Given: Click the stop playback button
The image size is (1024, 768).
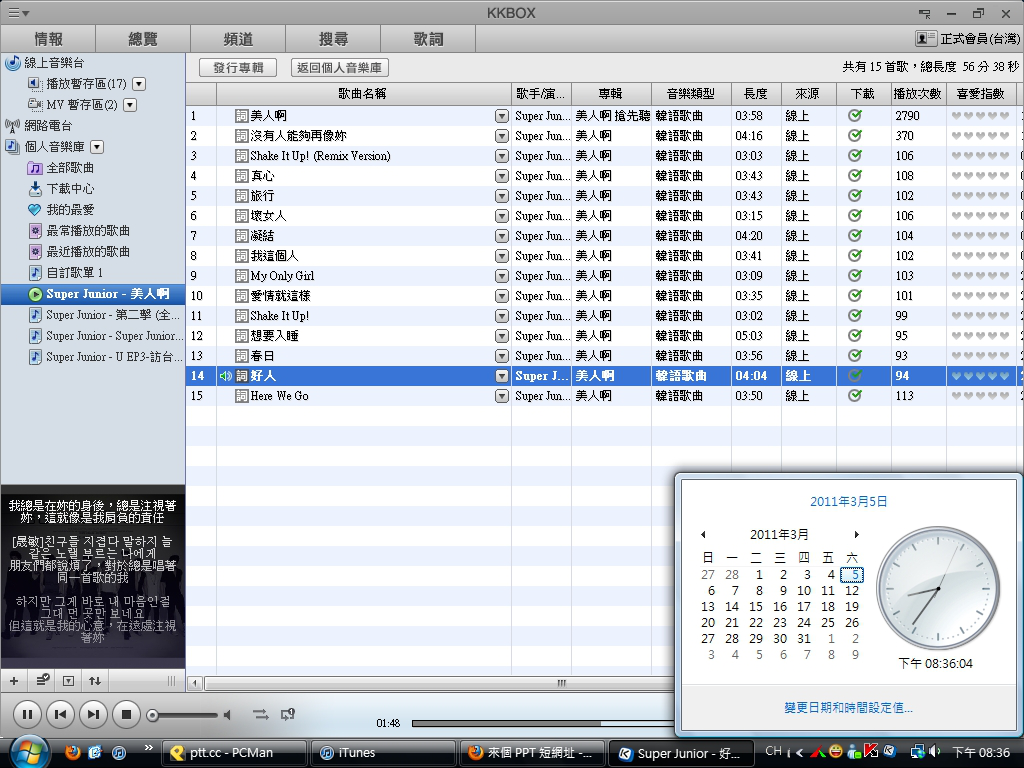Looking at the screenshot, I should [x=126, y=714].
